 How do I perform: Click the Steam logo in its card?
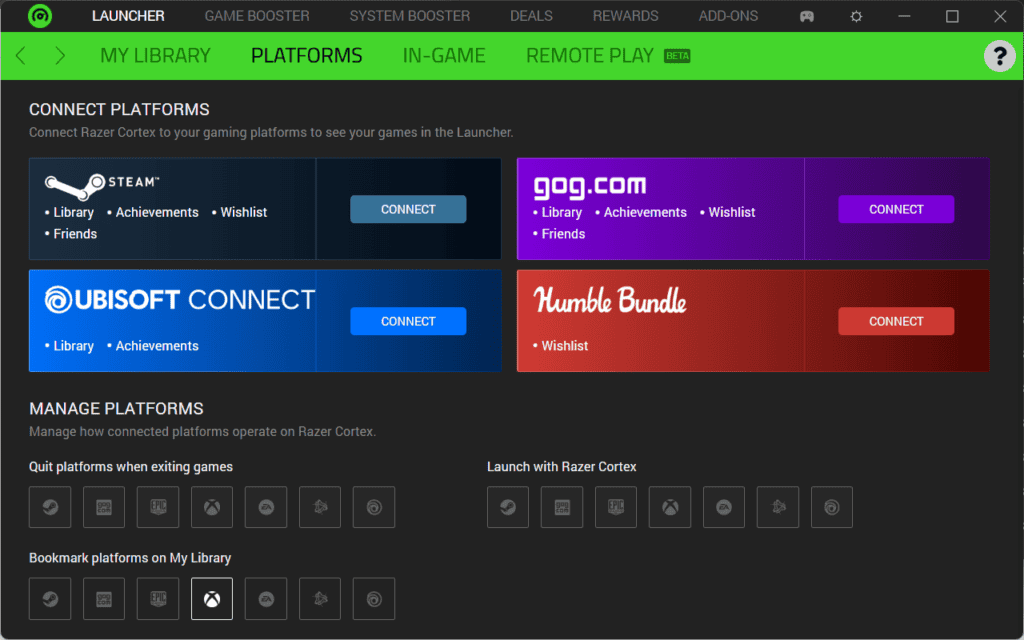point(102,185)
